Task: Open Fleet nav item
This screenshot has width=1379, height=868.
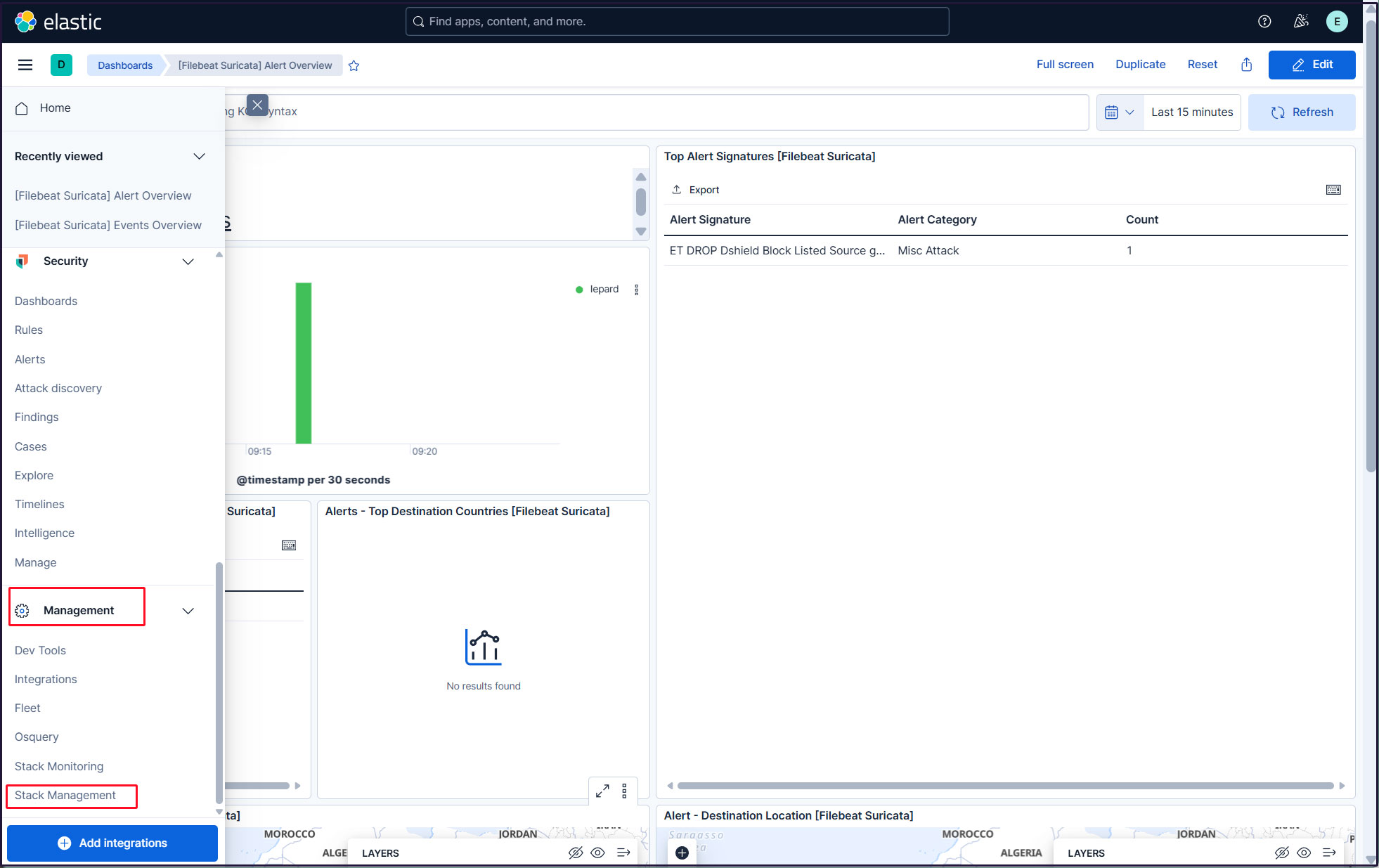Action: click(27, 708)
